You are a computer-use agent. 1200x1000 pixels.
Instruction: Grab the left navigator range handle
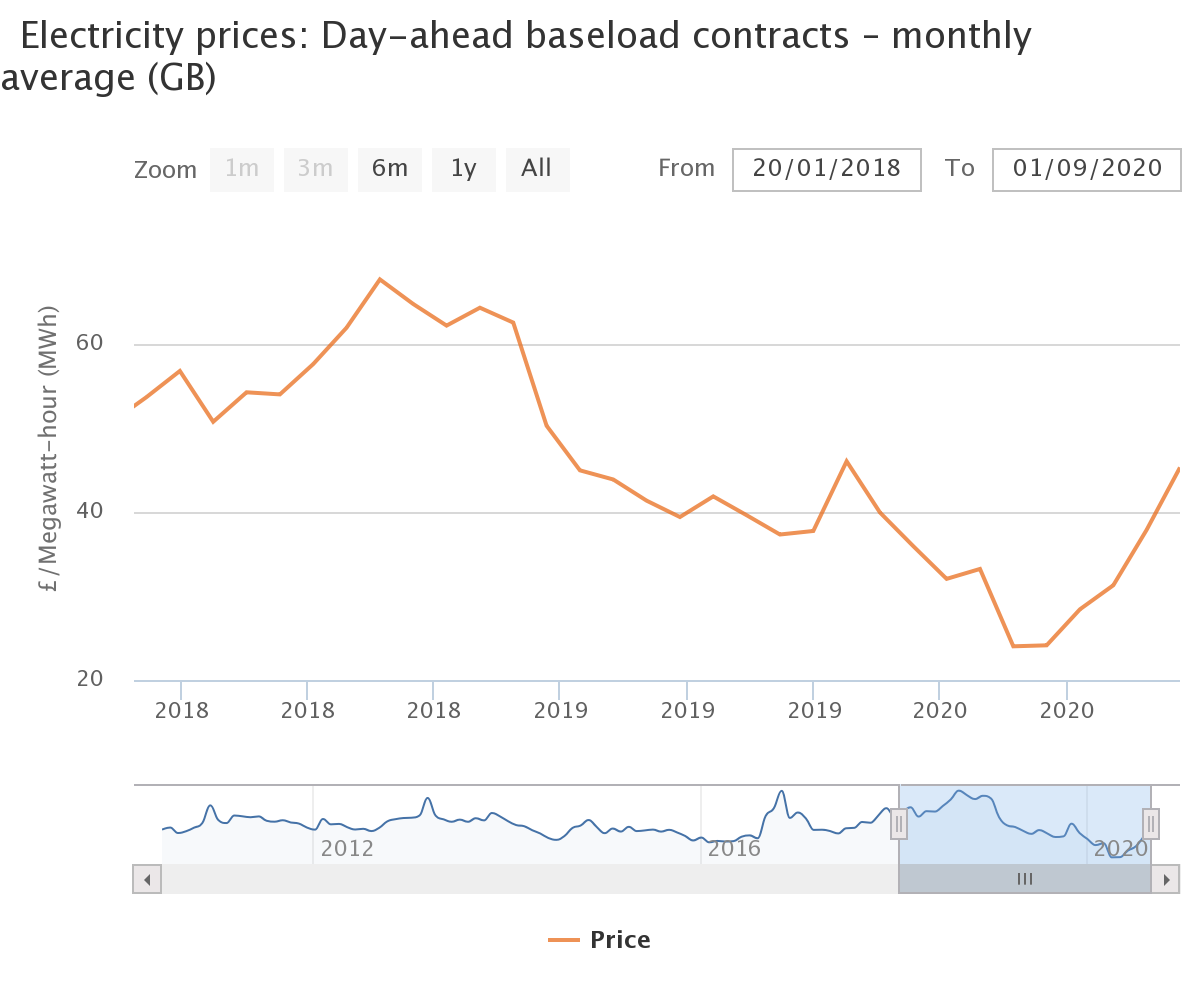point(899,824)
